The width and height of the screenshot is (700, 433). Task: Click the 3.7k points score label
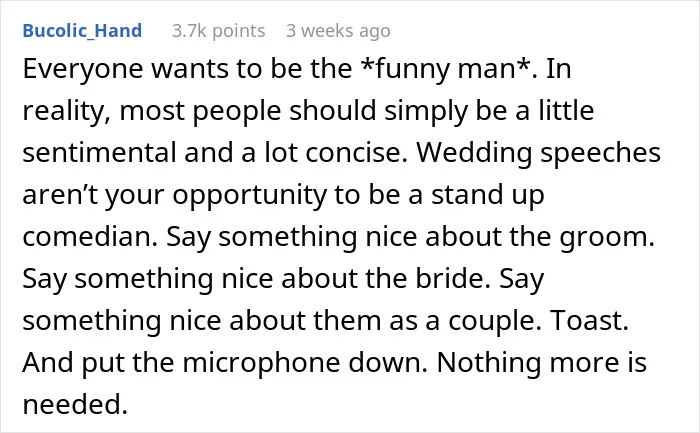tap(219, 31)
